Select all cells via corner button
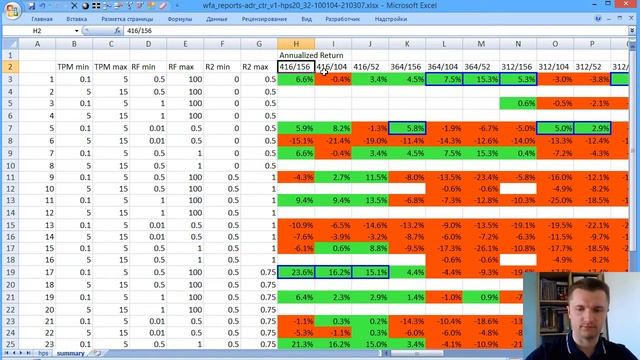 pyautogui.click(x=10, y=44)
